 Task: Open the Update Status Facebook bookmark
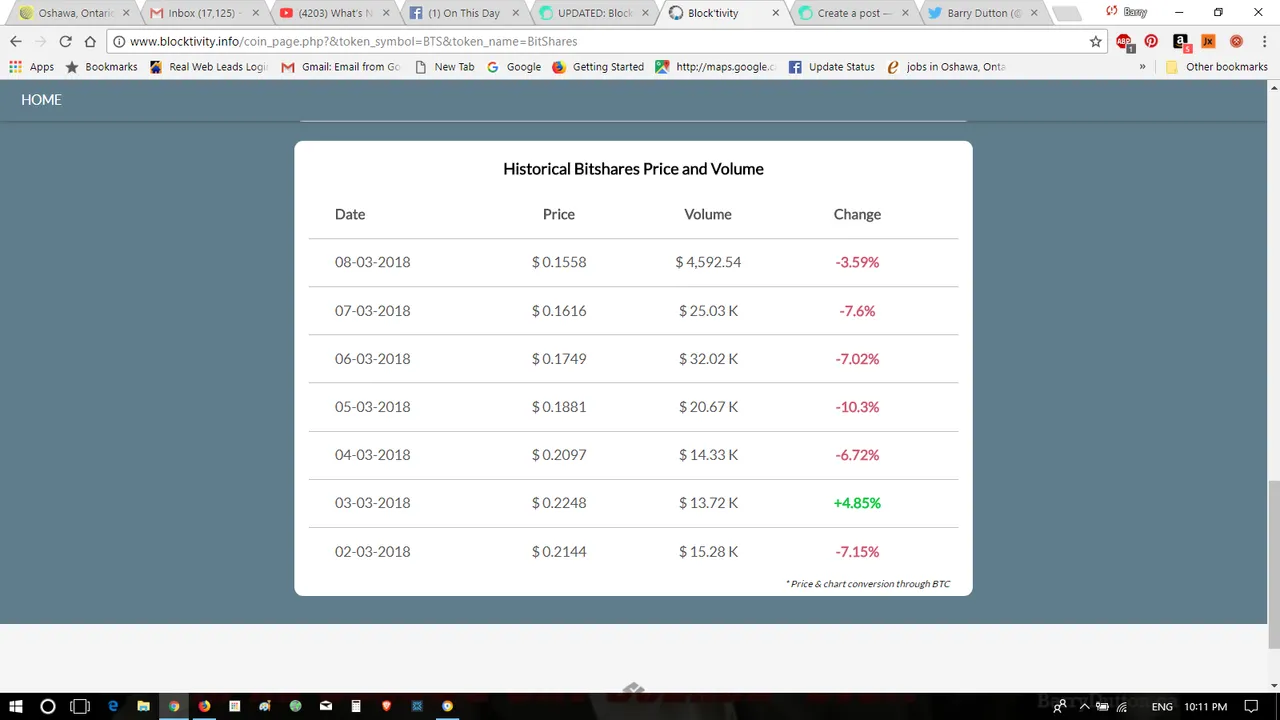[831, 67]
